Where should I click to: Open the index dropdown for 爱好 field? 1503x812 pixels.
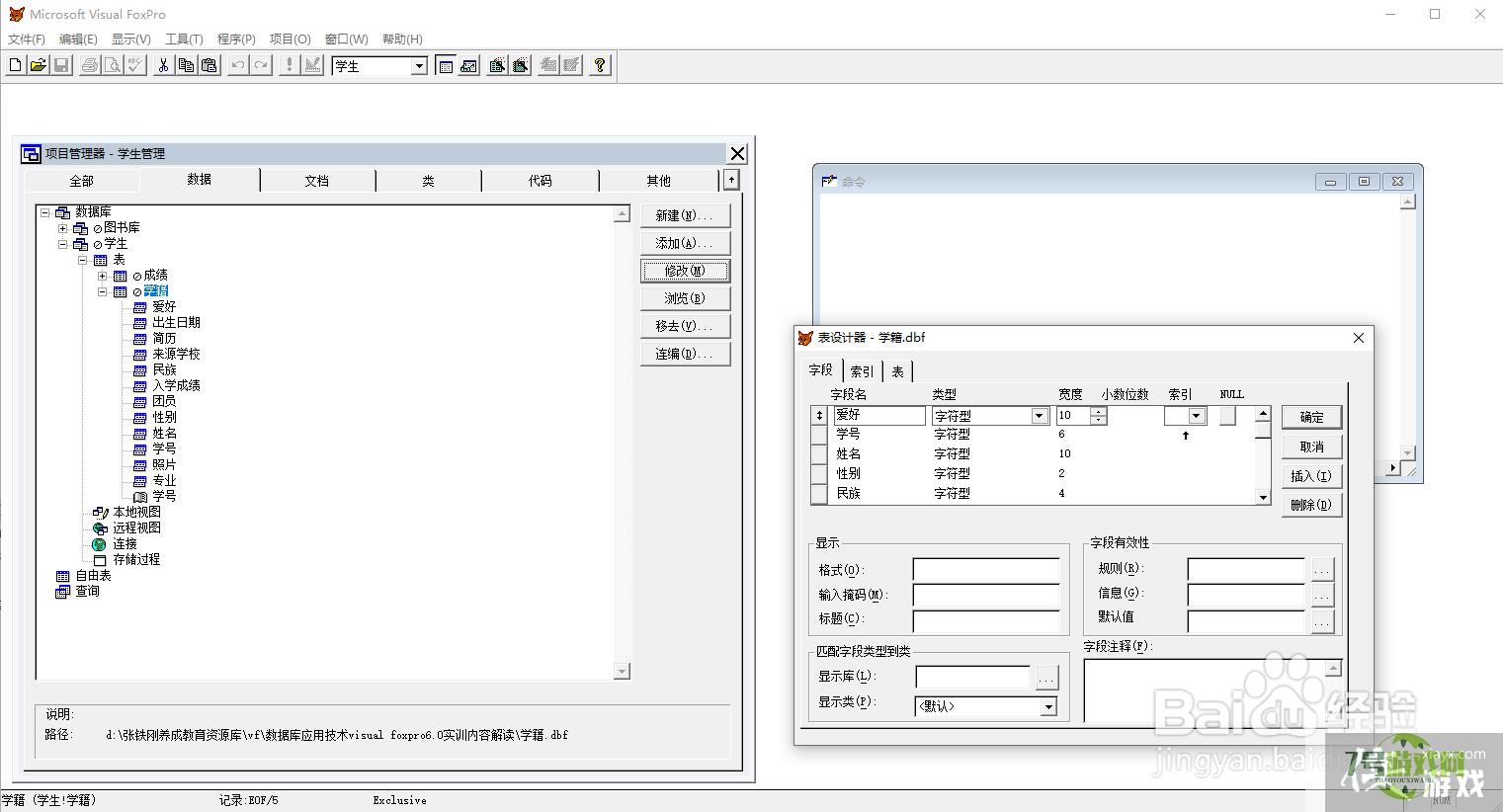(x=1197, y=416)
